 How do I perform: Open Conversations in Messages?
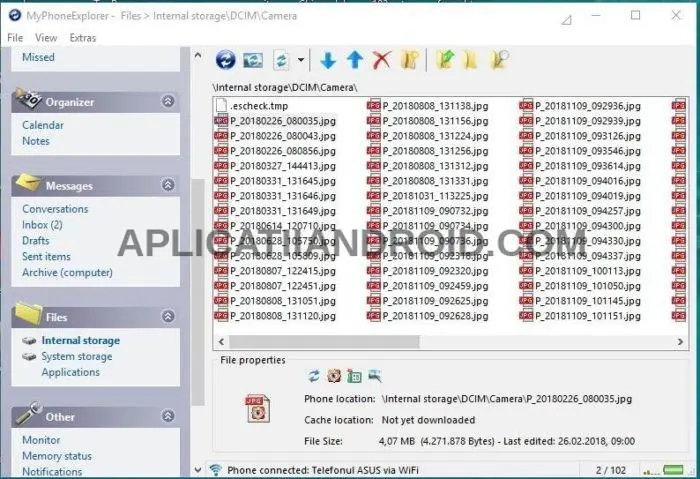click(55, 209)
